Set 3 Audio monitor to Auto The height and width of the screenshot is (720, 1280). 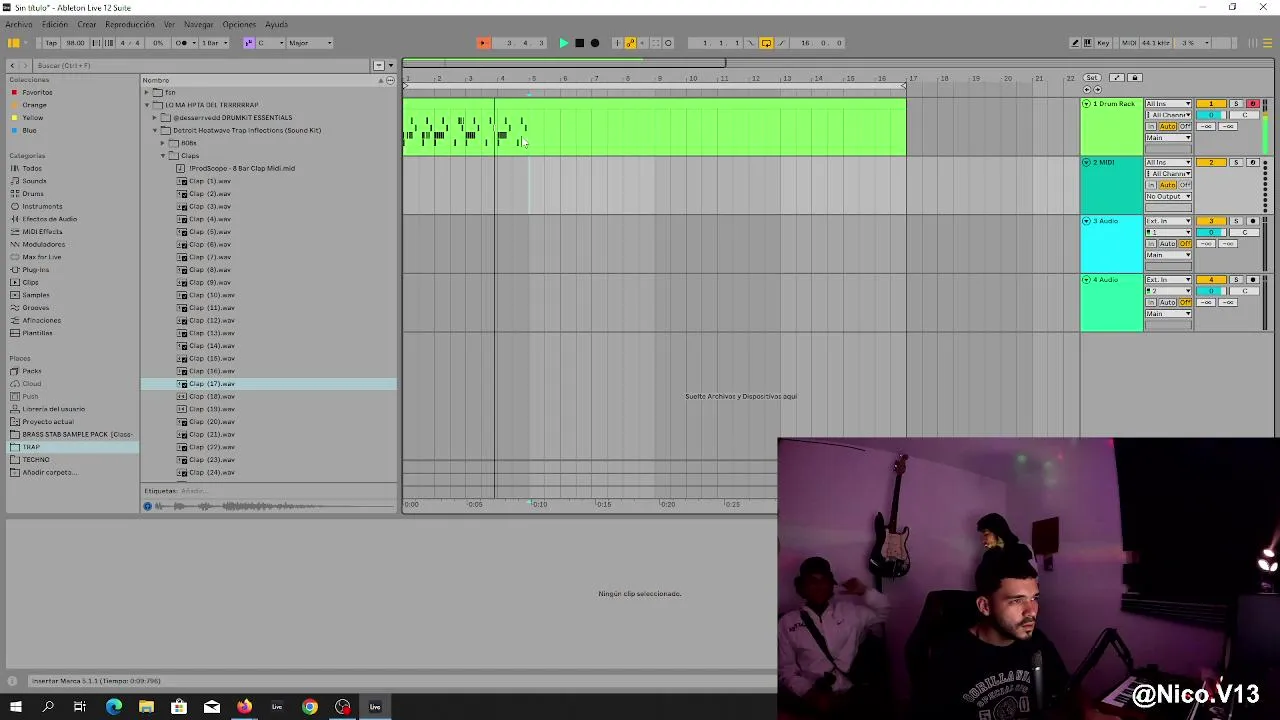coord(1167,244)
